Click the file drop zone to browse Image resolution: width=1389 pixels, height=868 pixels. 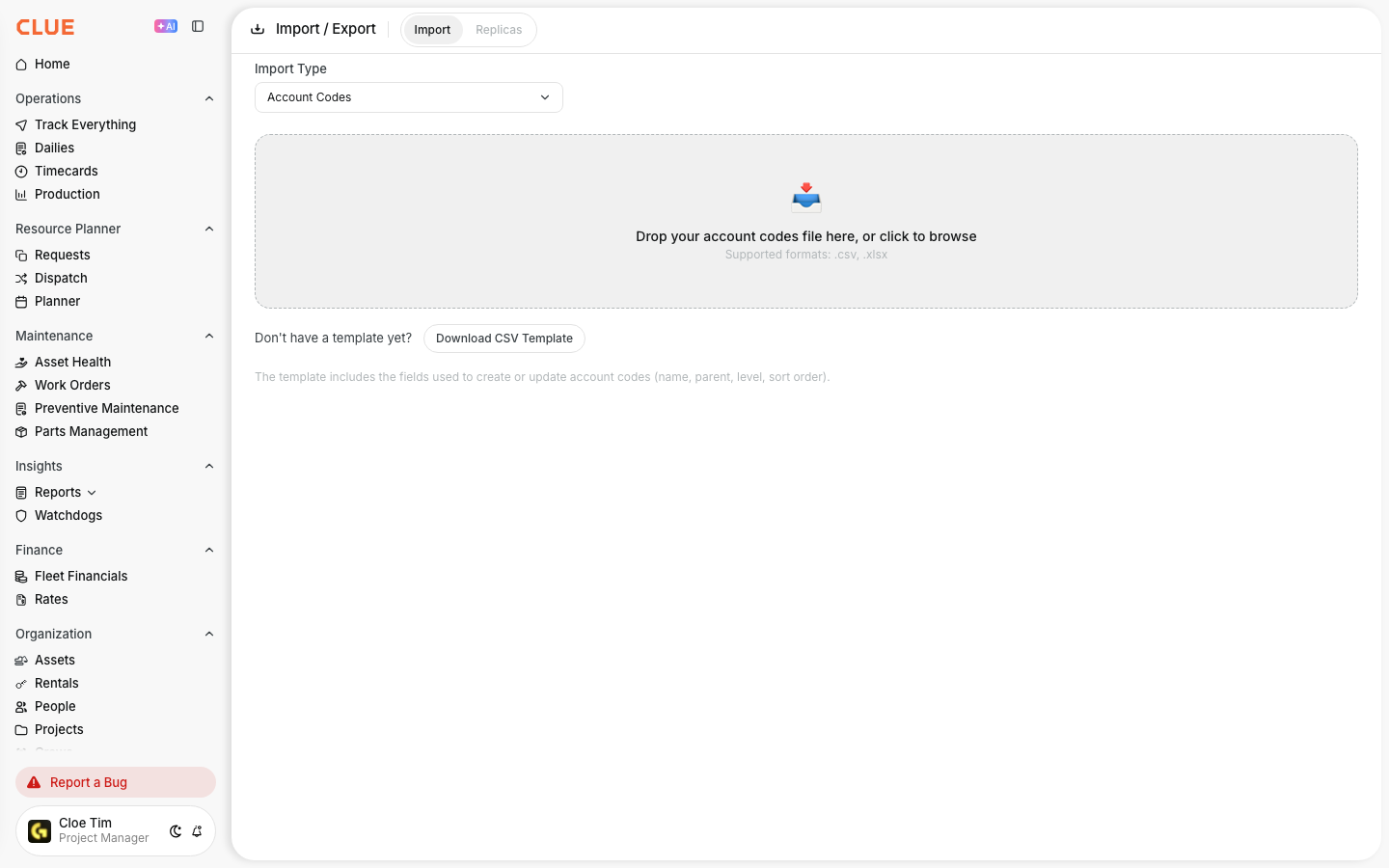click(x=806, y=222)
